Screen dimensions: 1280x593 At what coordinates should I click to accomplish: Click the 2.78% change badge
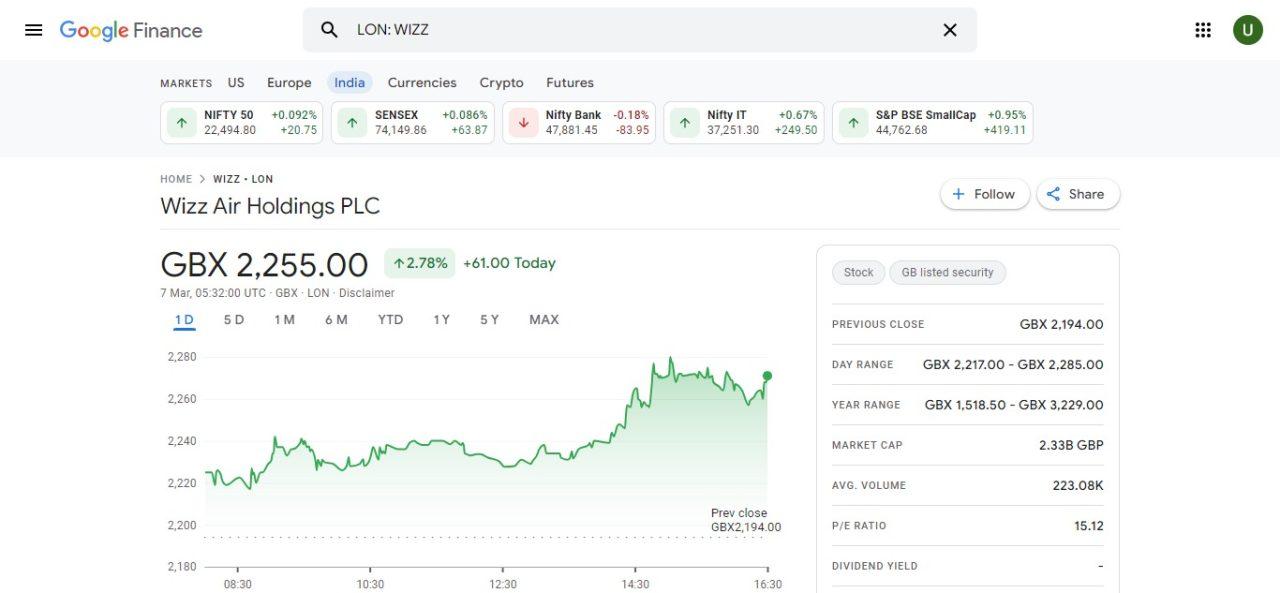point(419,263)
